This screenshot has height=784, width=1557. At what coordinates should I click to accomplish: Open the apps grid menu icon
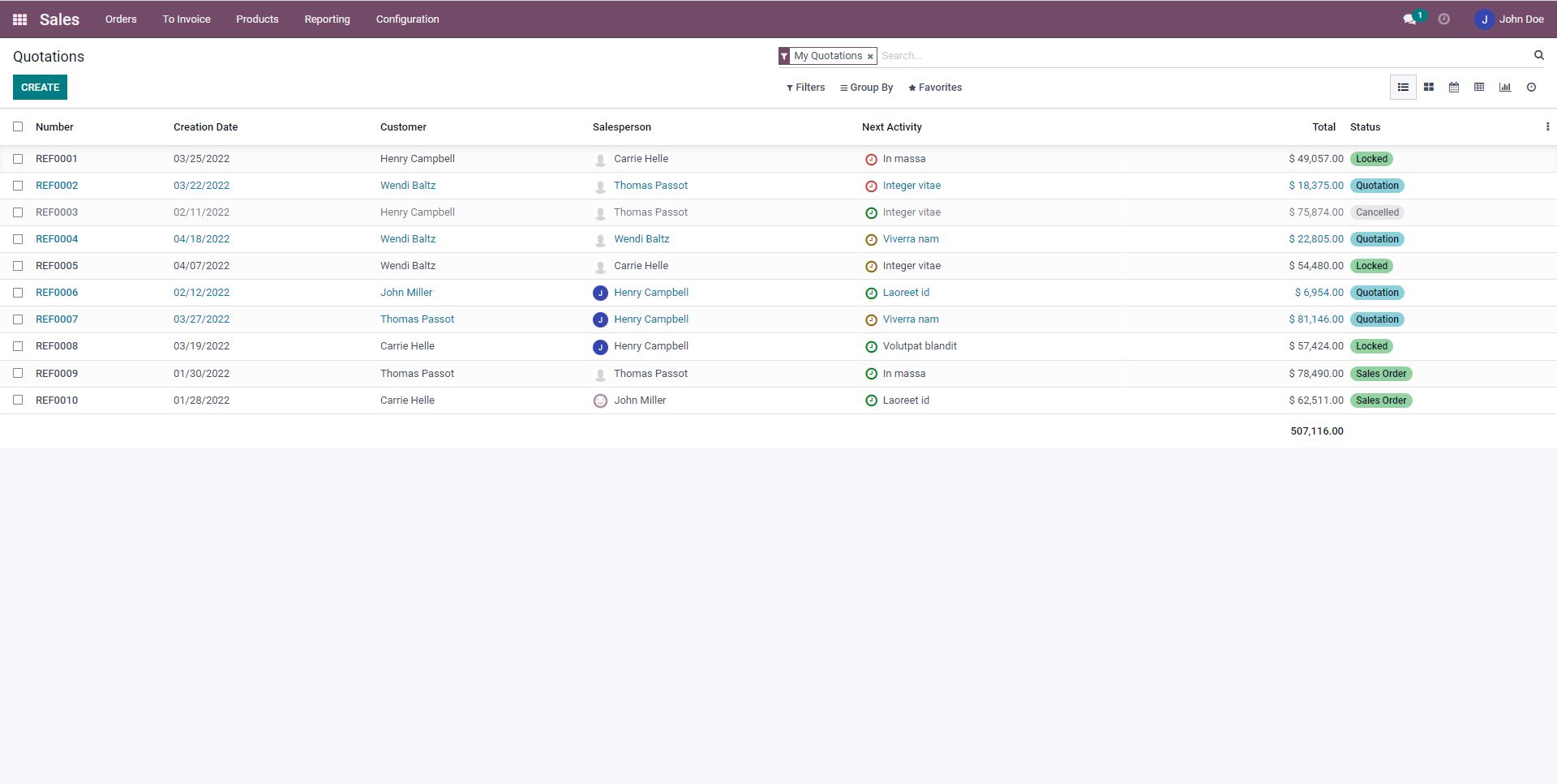tap(19, 19)
